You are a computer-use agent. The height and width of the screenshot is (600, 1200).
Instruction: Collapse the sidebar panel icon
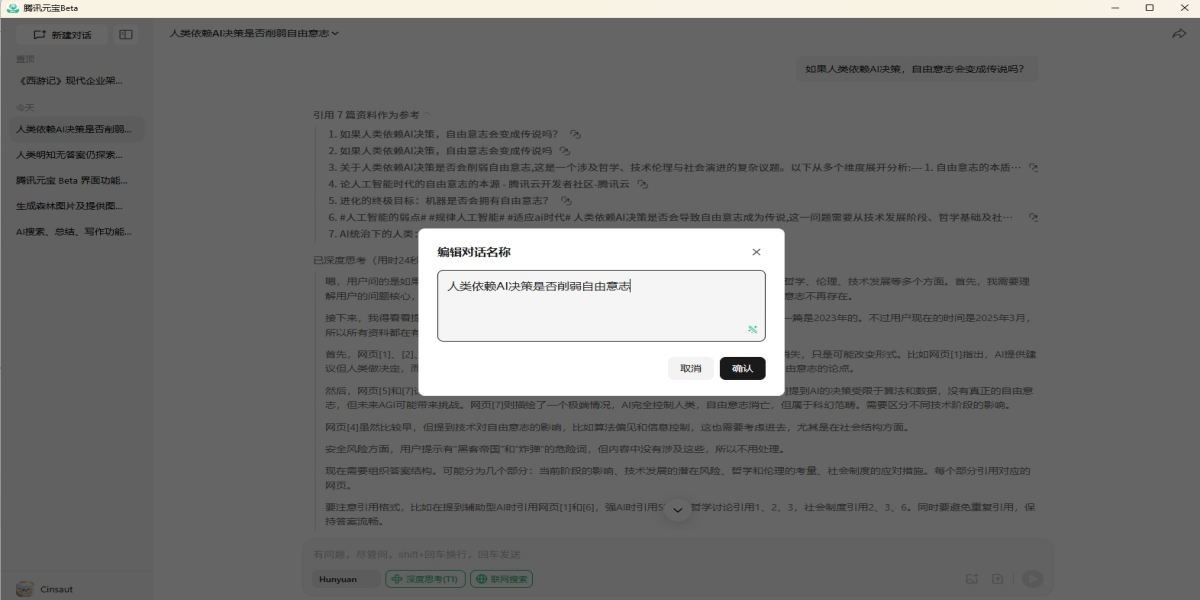pyautogui.click(x=126, y=35)
